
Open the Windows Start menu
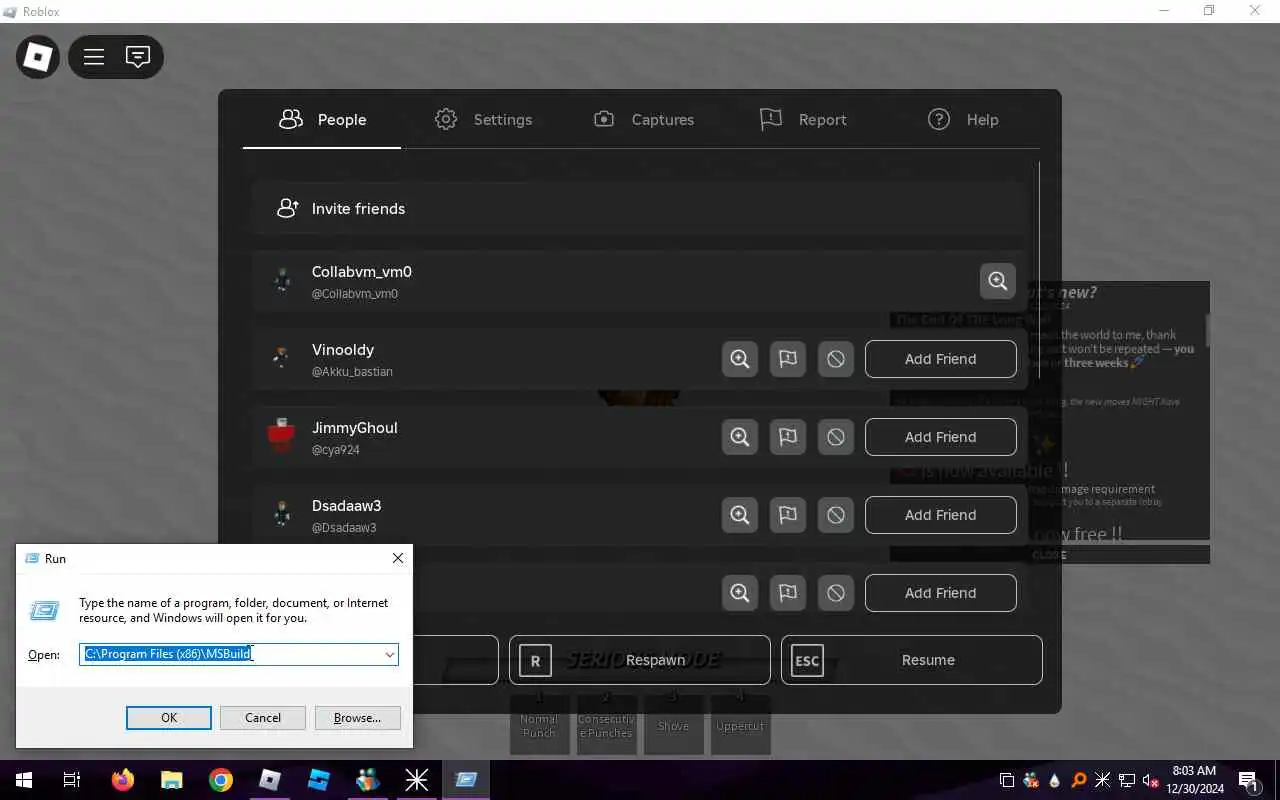[24, 780]
